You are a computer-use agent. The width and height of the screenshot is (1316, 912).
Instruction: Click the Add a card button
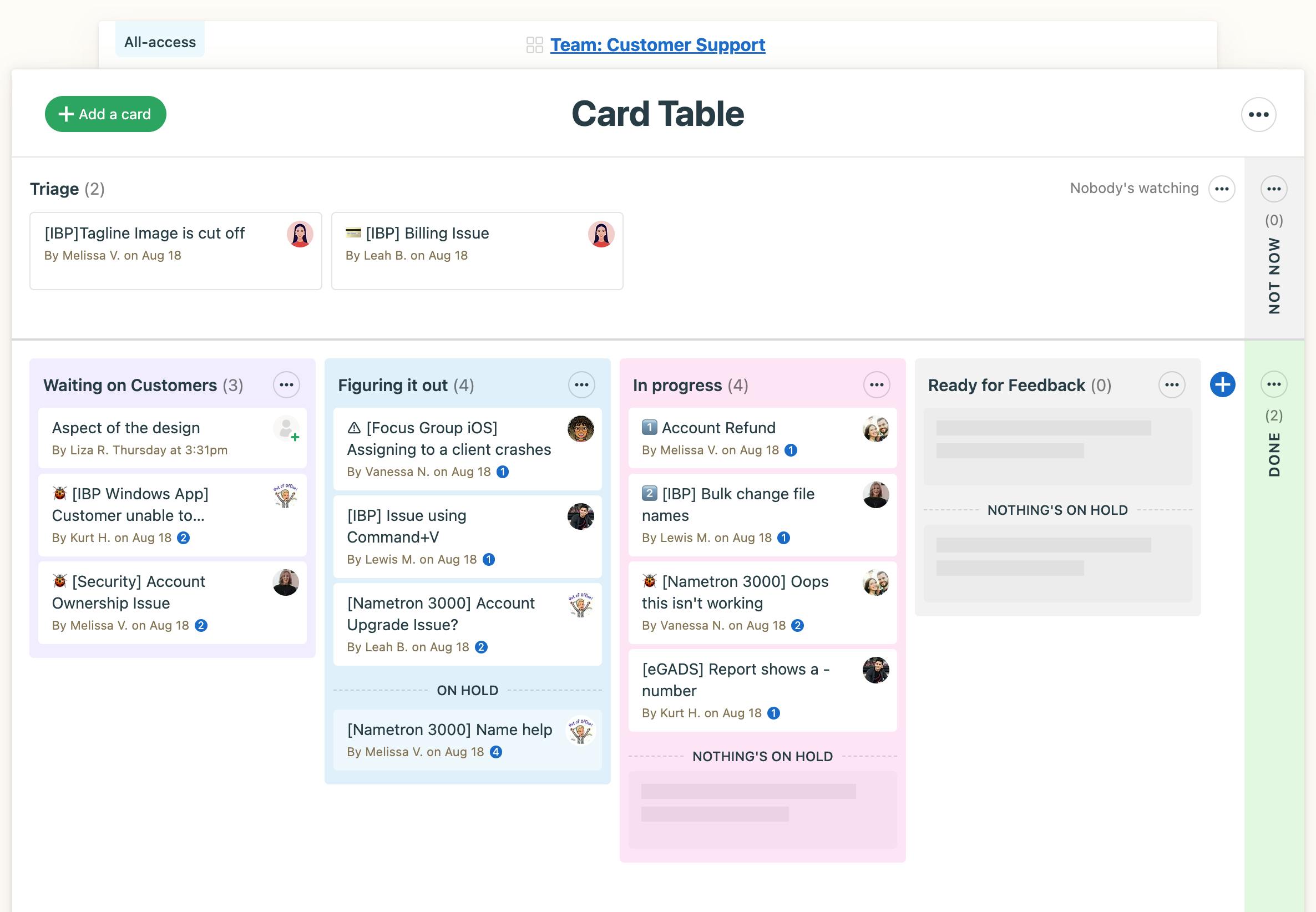click(106, 114)
